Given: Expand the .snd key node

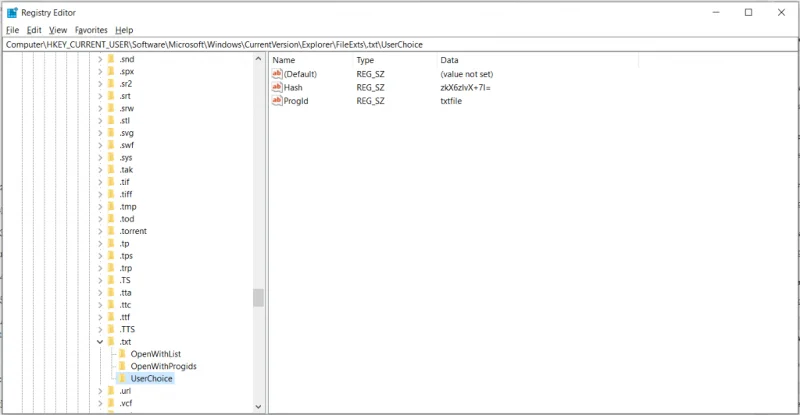Looking at the screenshot, I should pos(100,60).
